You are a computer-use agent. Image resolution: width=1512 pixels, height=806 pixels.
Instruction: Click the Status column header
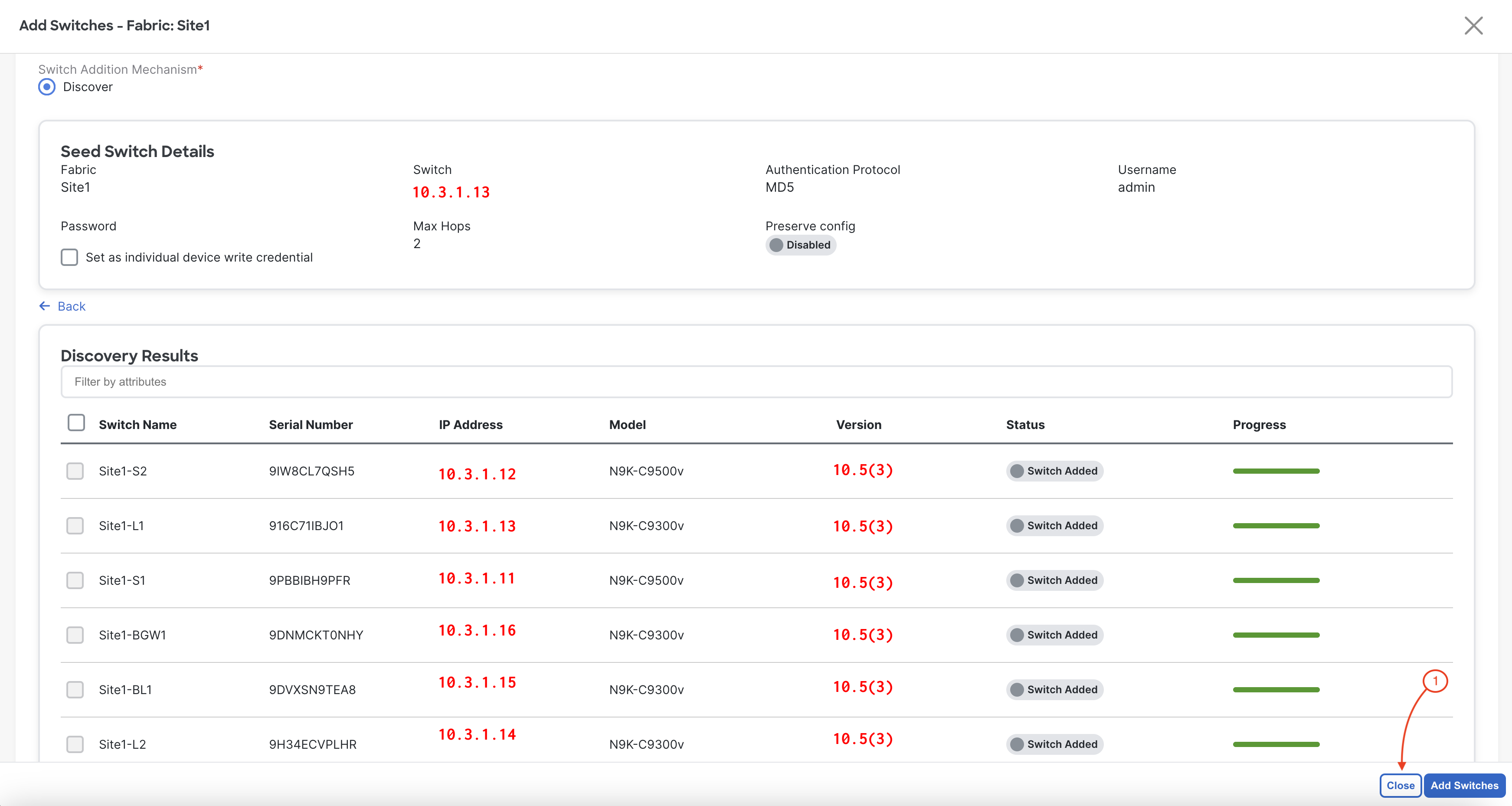(x=1025, y=424)
